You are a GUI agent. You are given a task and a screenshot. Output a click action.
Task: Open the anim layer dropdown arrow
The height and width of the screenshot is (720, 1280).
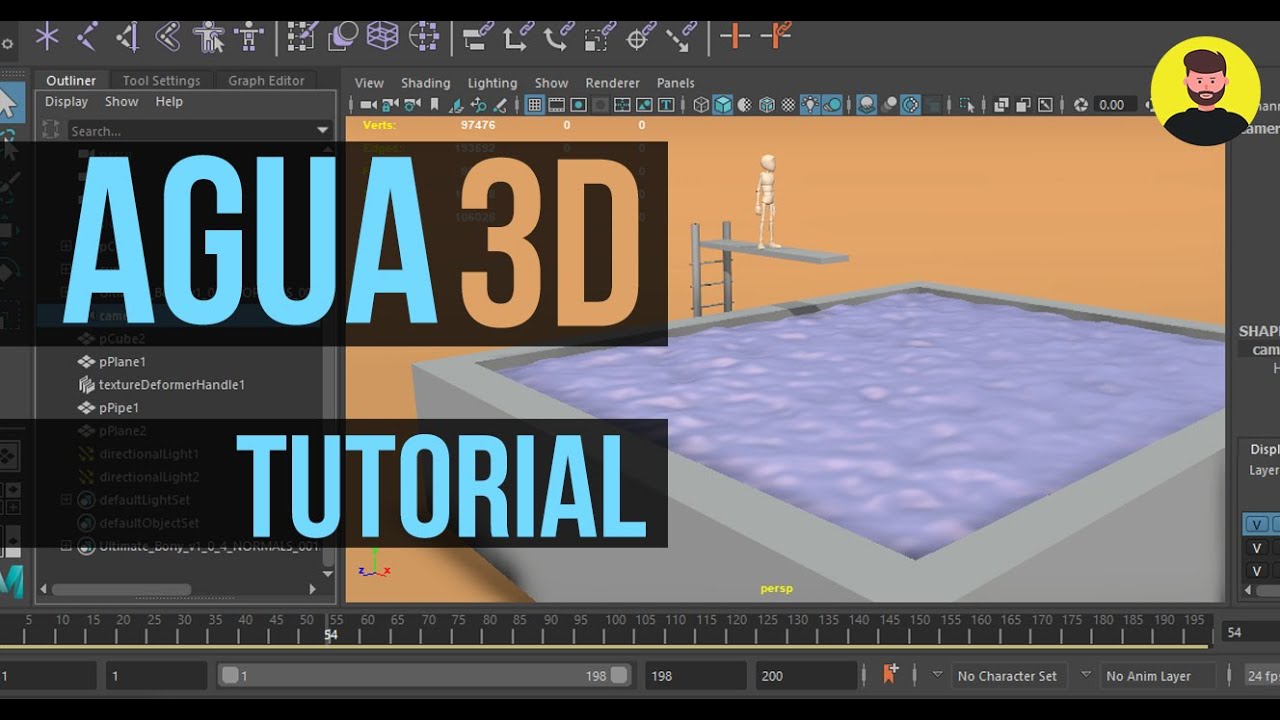[x=1086, y=675]
